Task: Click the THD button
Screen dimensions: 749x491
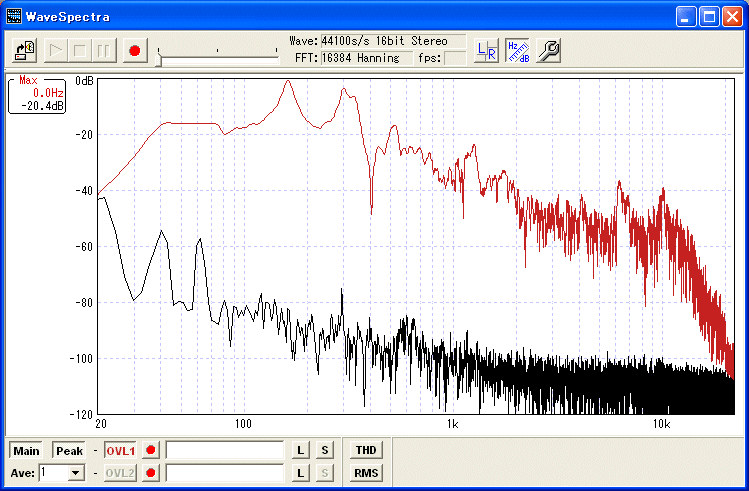Action: point(366,451)
